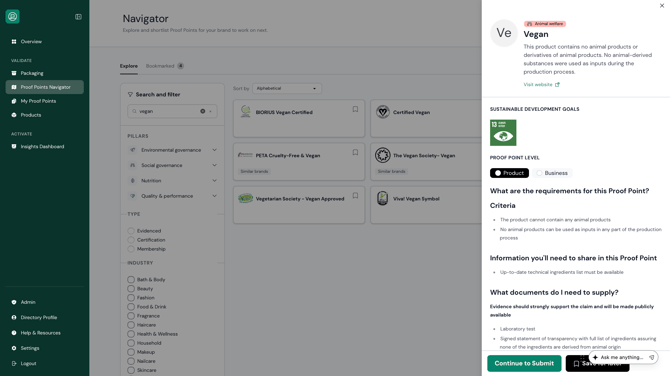
Task: Click the Certified Vegan heart logo
Action: 382,112
